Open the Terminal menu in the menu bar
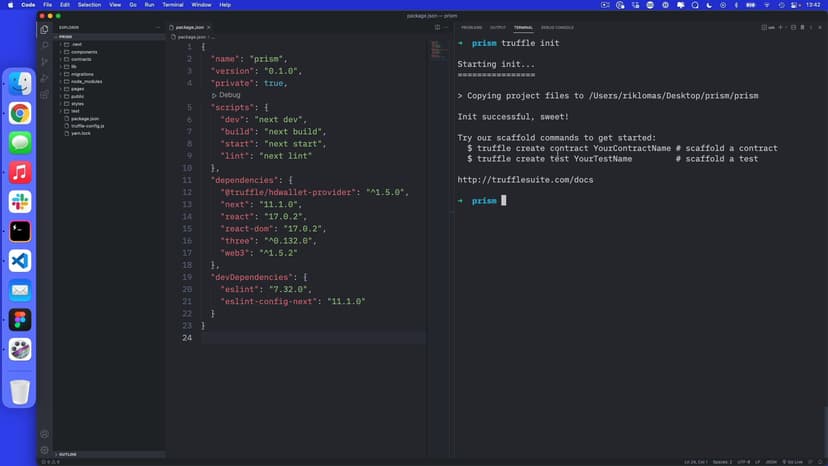This screenshot has width=828, height=466. pos(173,5)
